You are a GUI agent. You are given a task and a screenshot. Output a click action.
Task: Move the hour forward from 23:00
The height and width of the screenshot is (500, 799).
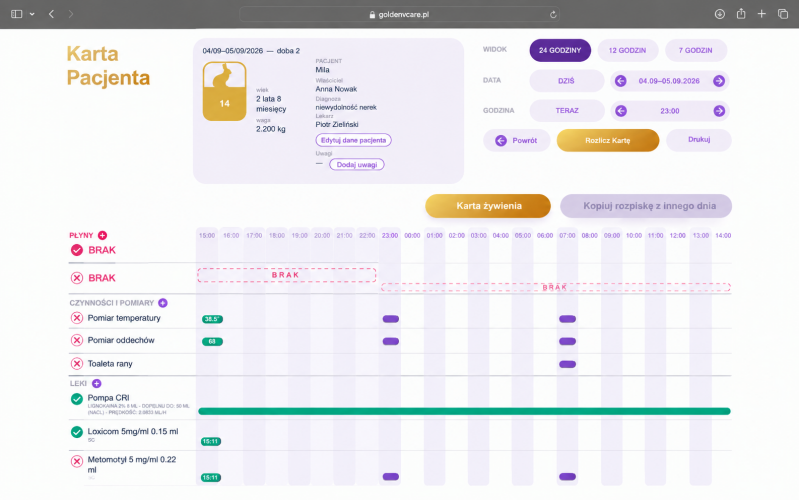coord(719,111)
